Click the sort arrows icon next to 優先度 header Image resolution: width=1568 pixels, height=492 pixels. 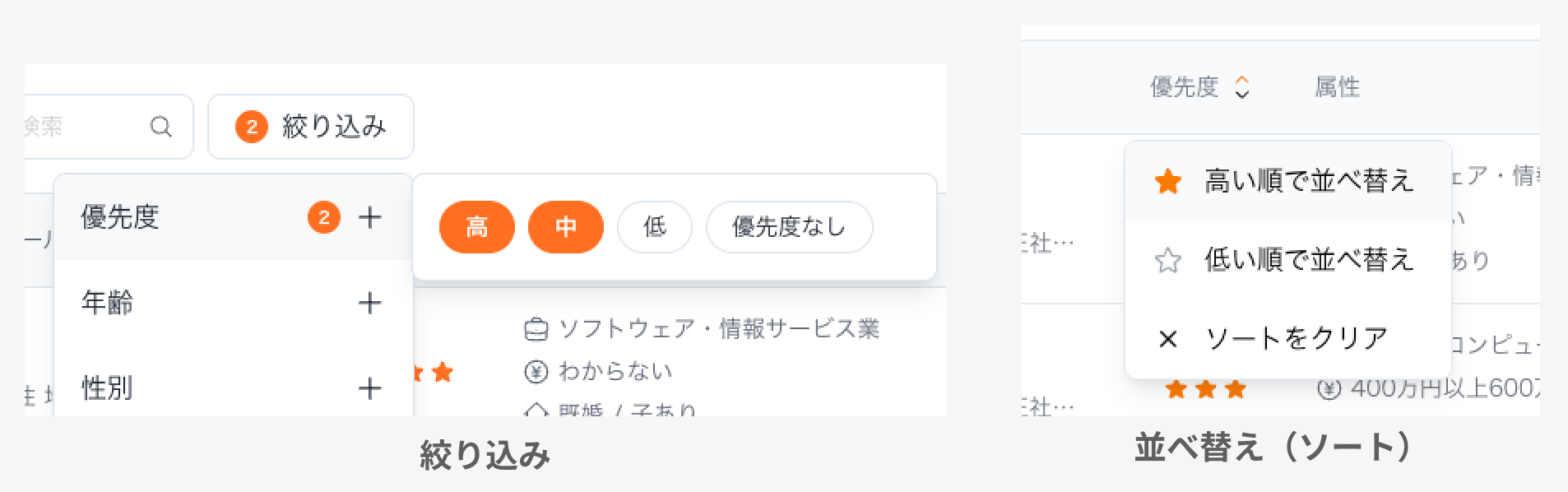pyautogui.click(x=1242, y=86)
